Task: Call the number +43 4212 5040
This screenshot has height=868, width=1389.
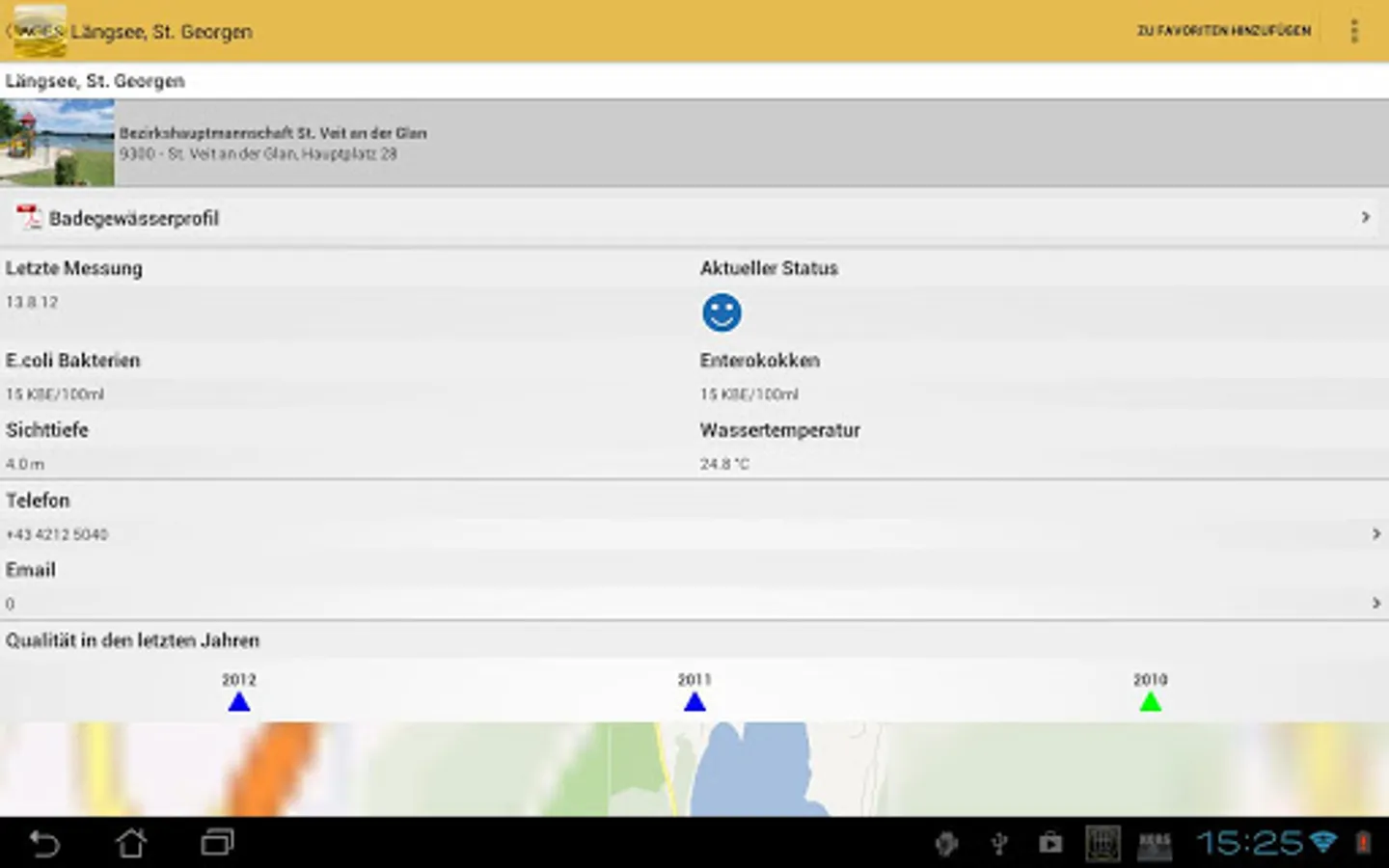Action: click(x=59, y=533)
